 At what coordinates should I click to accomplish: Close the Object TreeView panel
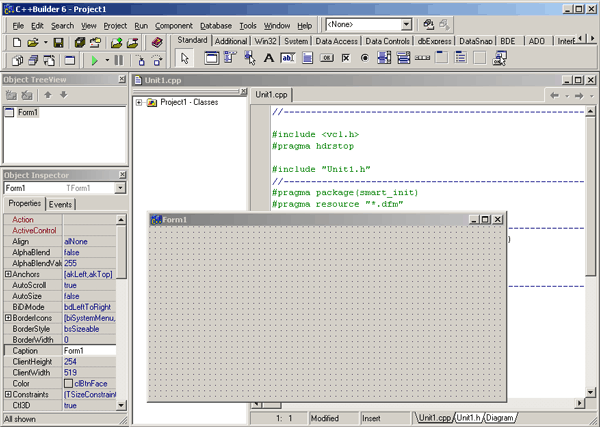[x=122, y=79]
